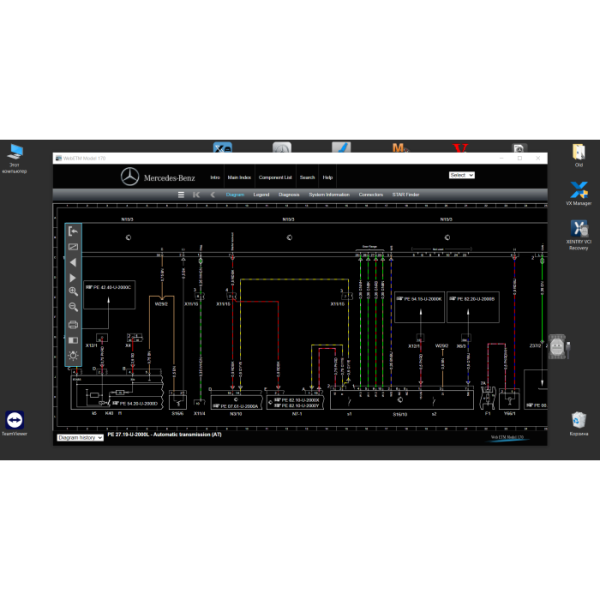This screenshot has height=600, width=600.
Task: Click the Main Index menu item
Action: (239, 177)
